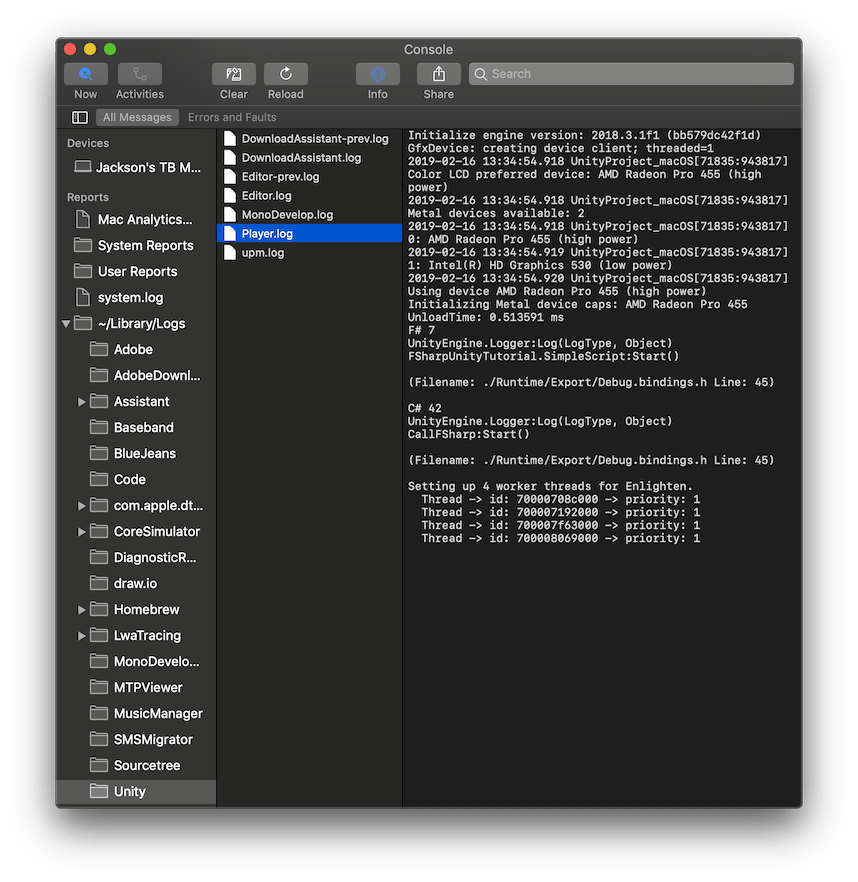Select the Player.log file
The height and width of the screenshot is (882, 858).
(309, 233)
